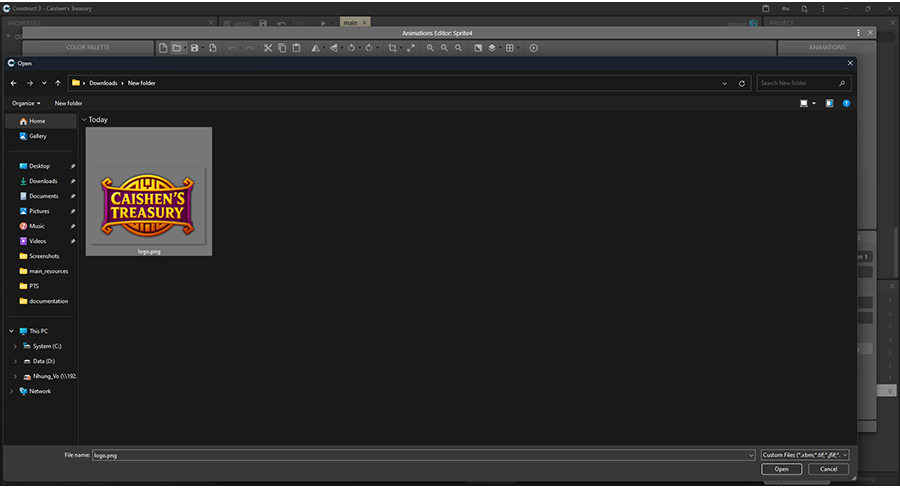Select the logo.png thumbnail

pyautogui.click(x=148, y=191)
